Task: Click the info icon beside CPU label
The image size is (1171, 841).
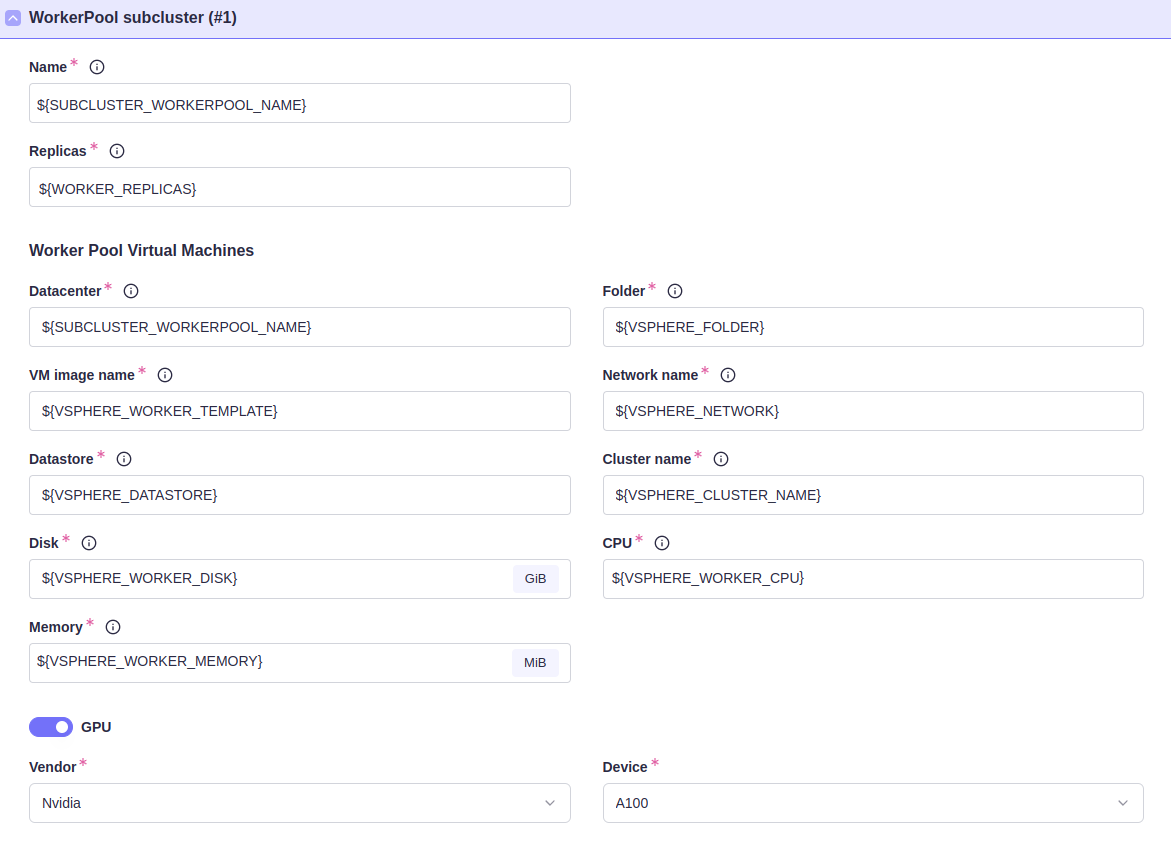Action: [x=662, y=543]
